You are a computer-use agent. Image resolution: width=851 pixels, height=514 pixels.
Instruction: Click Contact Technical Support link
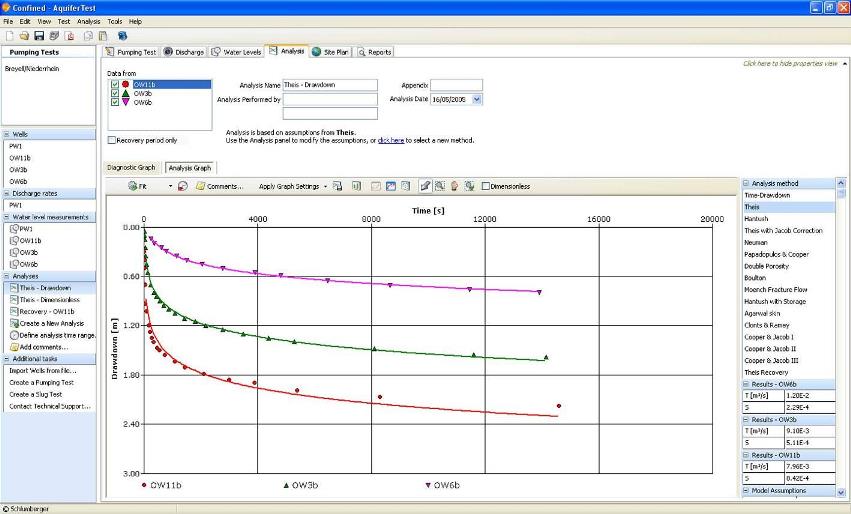coord(50,407)
